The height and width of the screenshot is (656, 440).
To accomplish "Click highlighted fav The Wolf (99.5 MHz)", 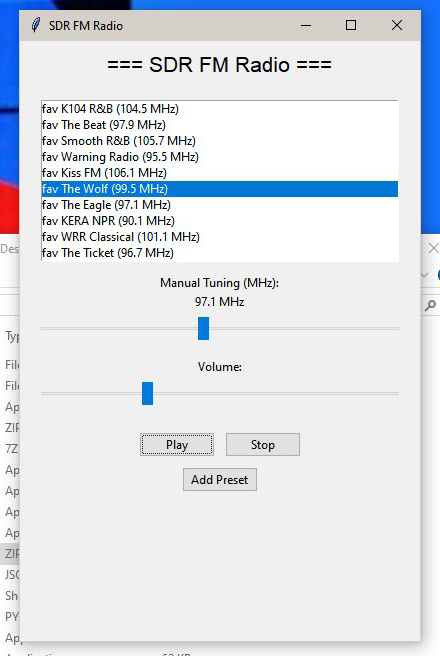I will coord(220,189).
